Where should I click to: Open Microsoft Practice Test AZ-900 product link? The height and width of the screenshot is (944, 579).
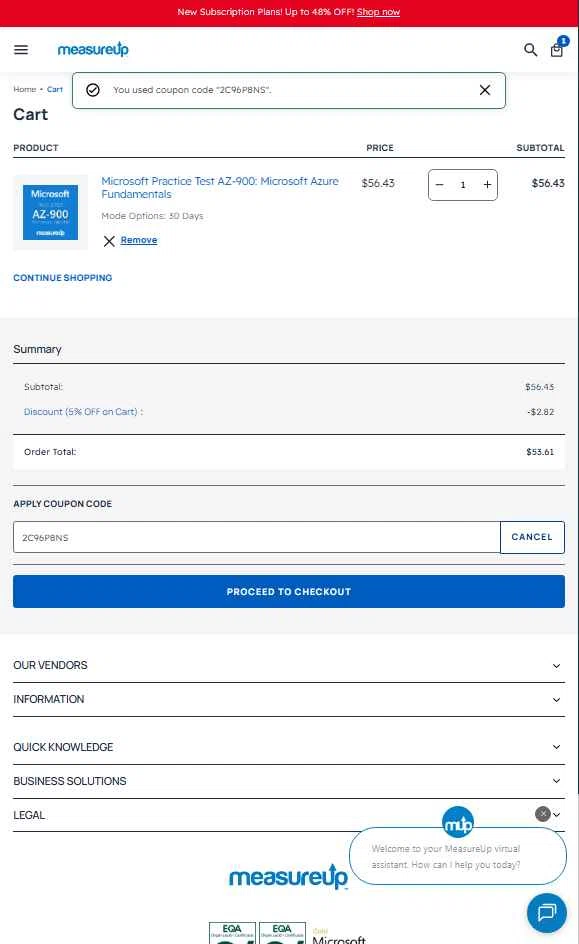point(220,187)
